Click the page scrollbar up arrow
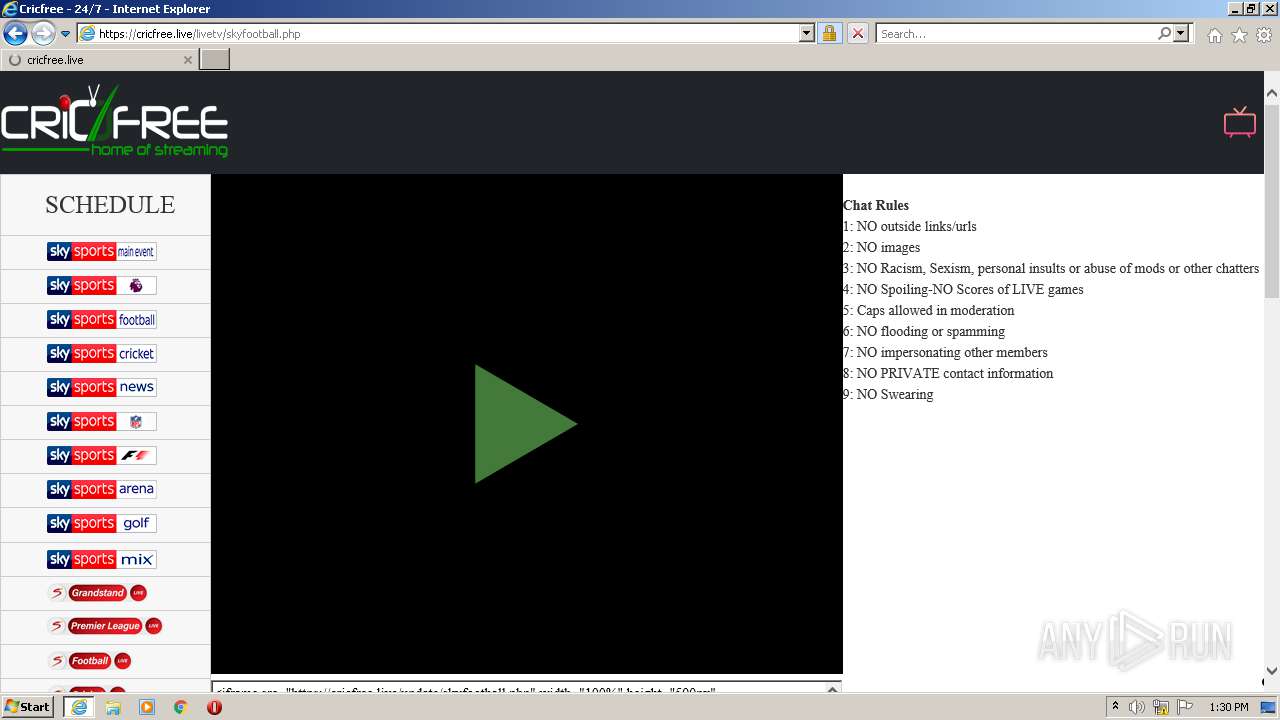Image resolution: width=1280 pixels, height=720 pixels. click(1272, 93)
